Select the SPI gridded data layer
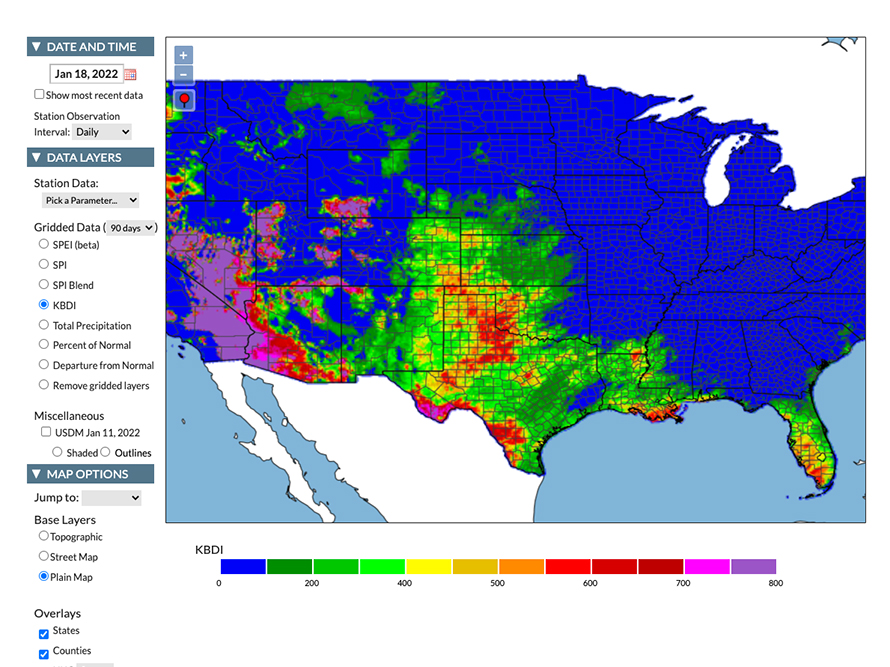This screenshot has width=890, height=667. tap(43, 265)
